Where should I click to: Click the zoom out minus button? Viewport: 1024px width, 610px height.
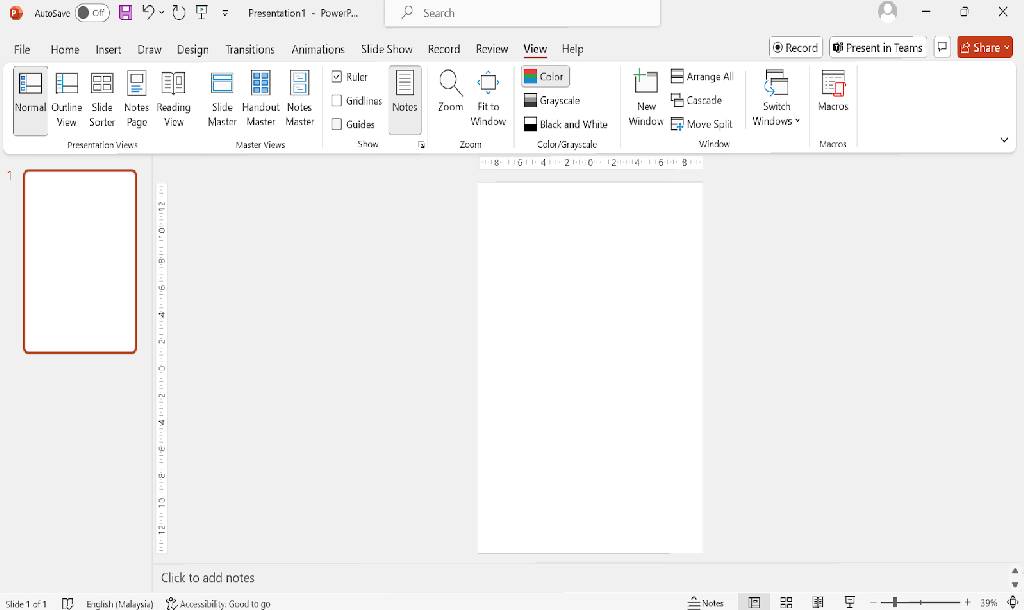pos(872,602)
